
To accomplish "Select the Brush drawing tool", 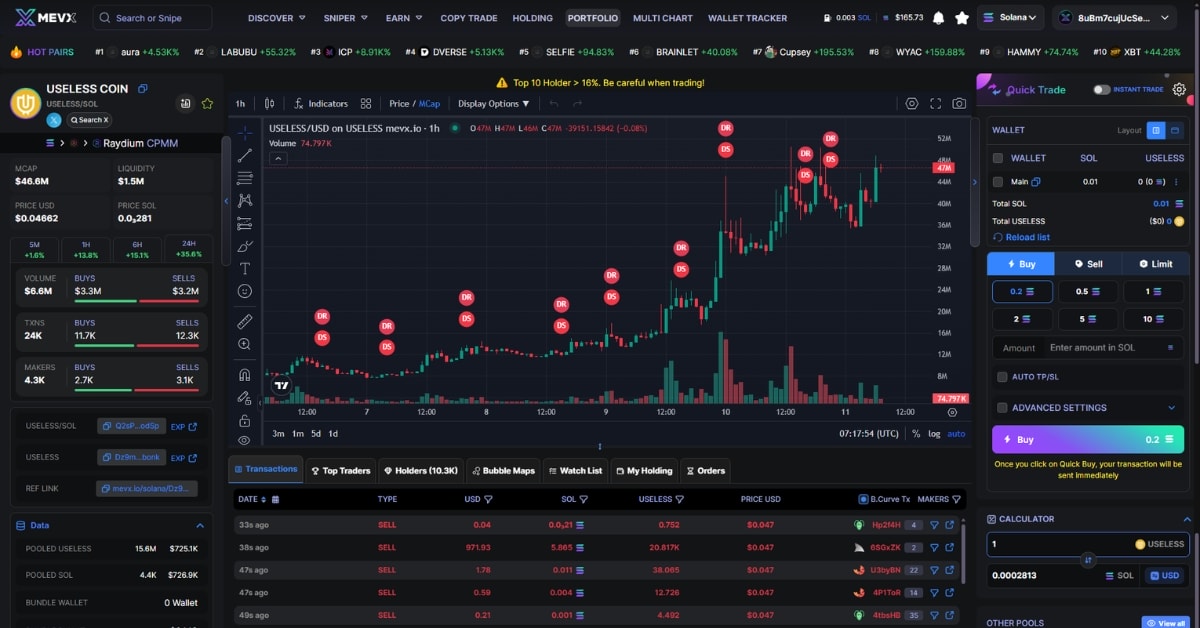I will (x=245, y=245).
